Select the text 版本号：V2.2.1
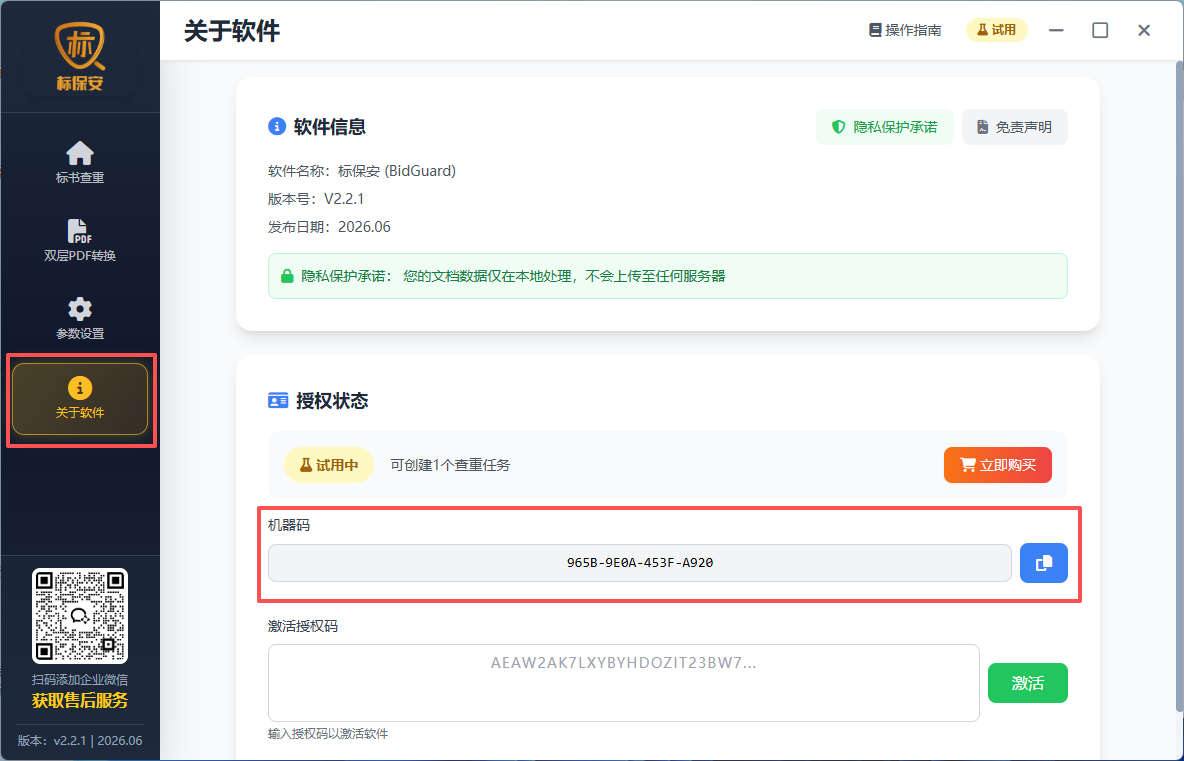This screenshot has height=761, width=1184. (x=316, y=199)
